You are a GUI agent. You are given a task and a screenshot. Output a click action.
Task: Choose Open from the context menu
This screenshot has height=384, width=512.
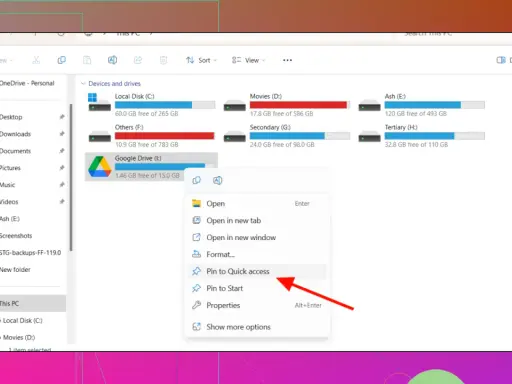click(257, 203)
